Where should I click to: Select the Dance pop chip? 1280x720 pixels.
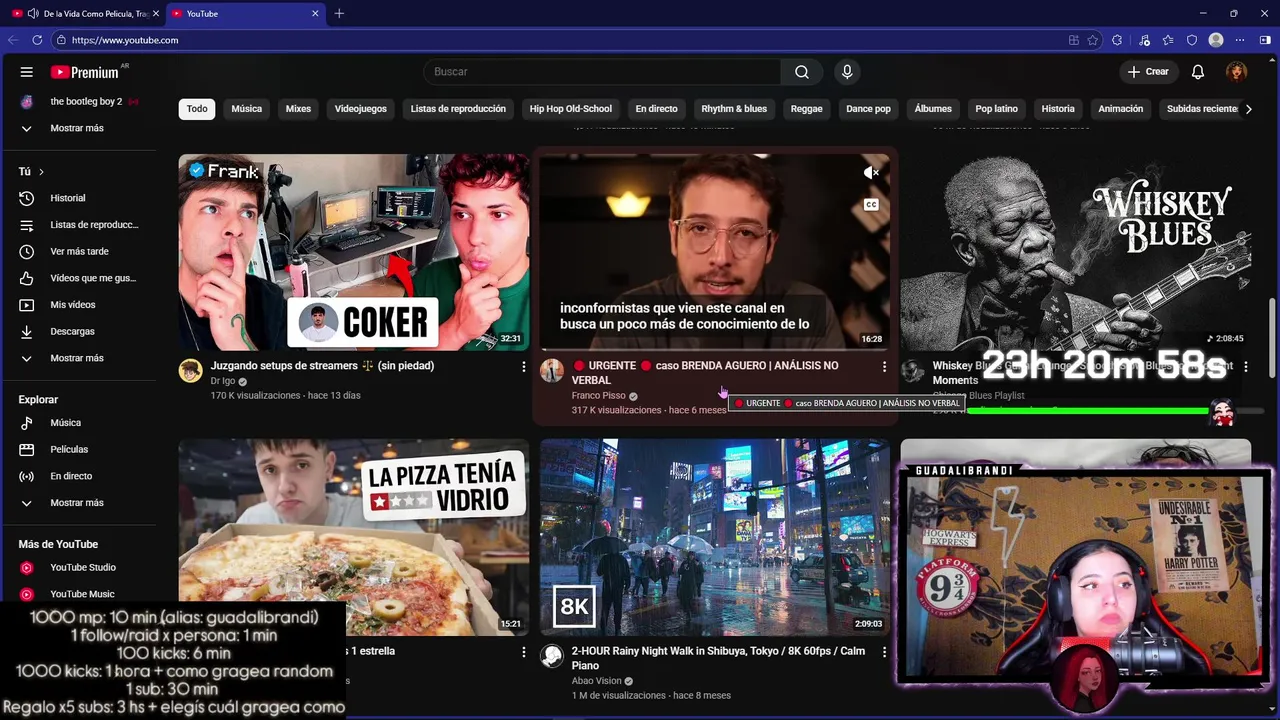pos(868,109)
